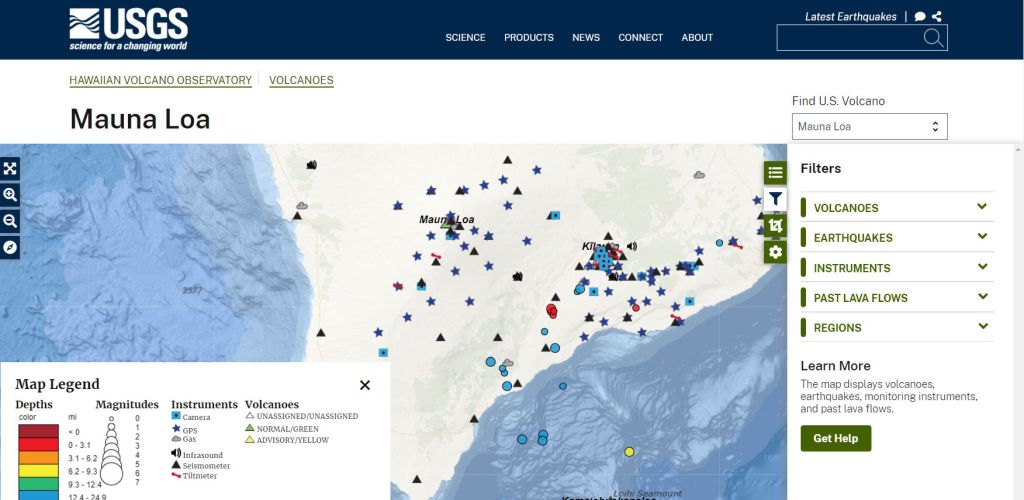
Task: Open the Products menu
Action: pyautogui.click(x=528, y=38)
